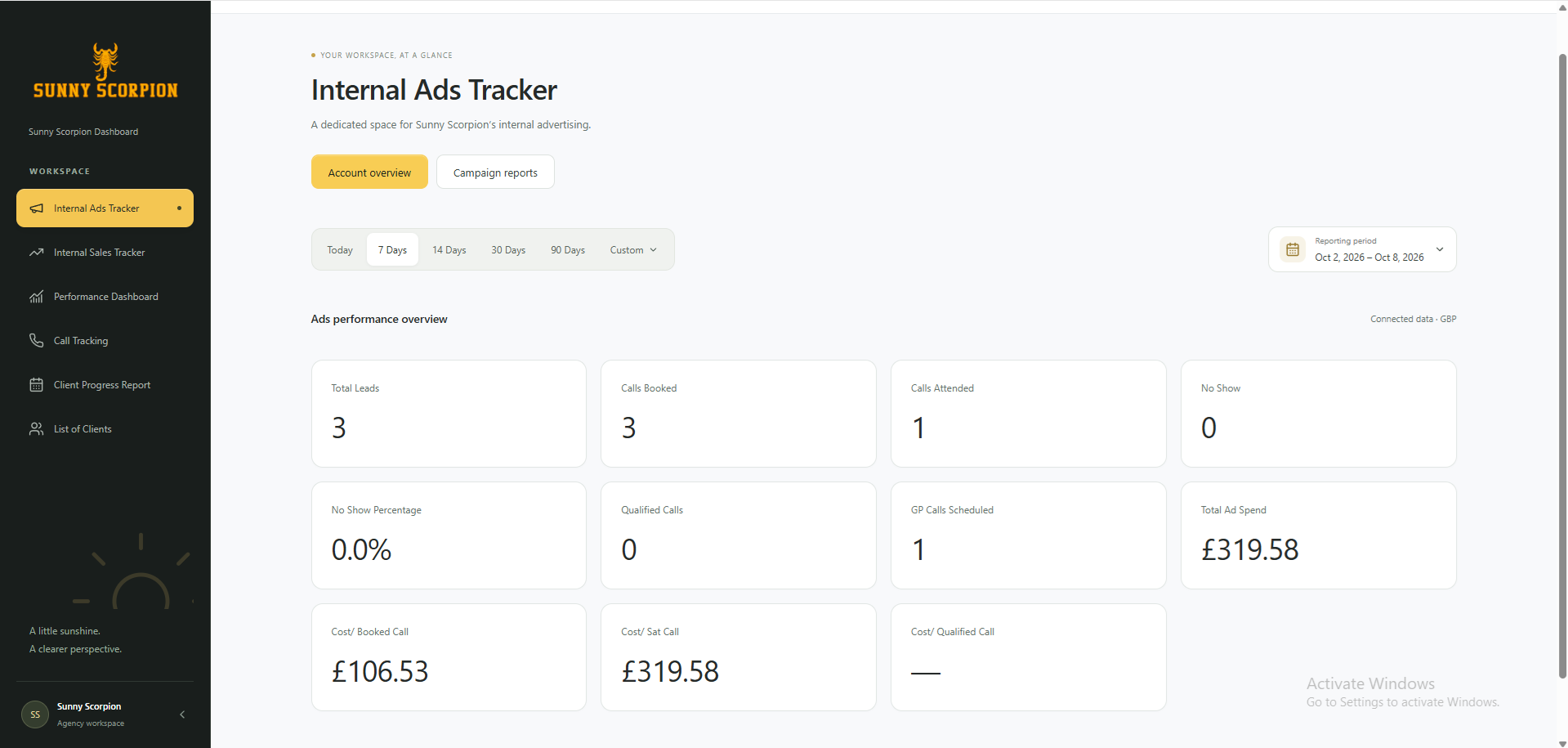Click the Cost/ Qualified Call label

[x=953, y=632]
